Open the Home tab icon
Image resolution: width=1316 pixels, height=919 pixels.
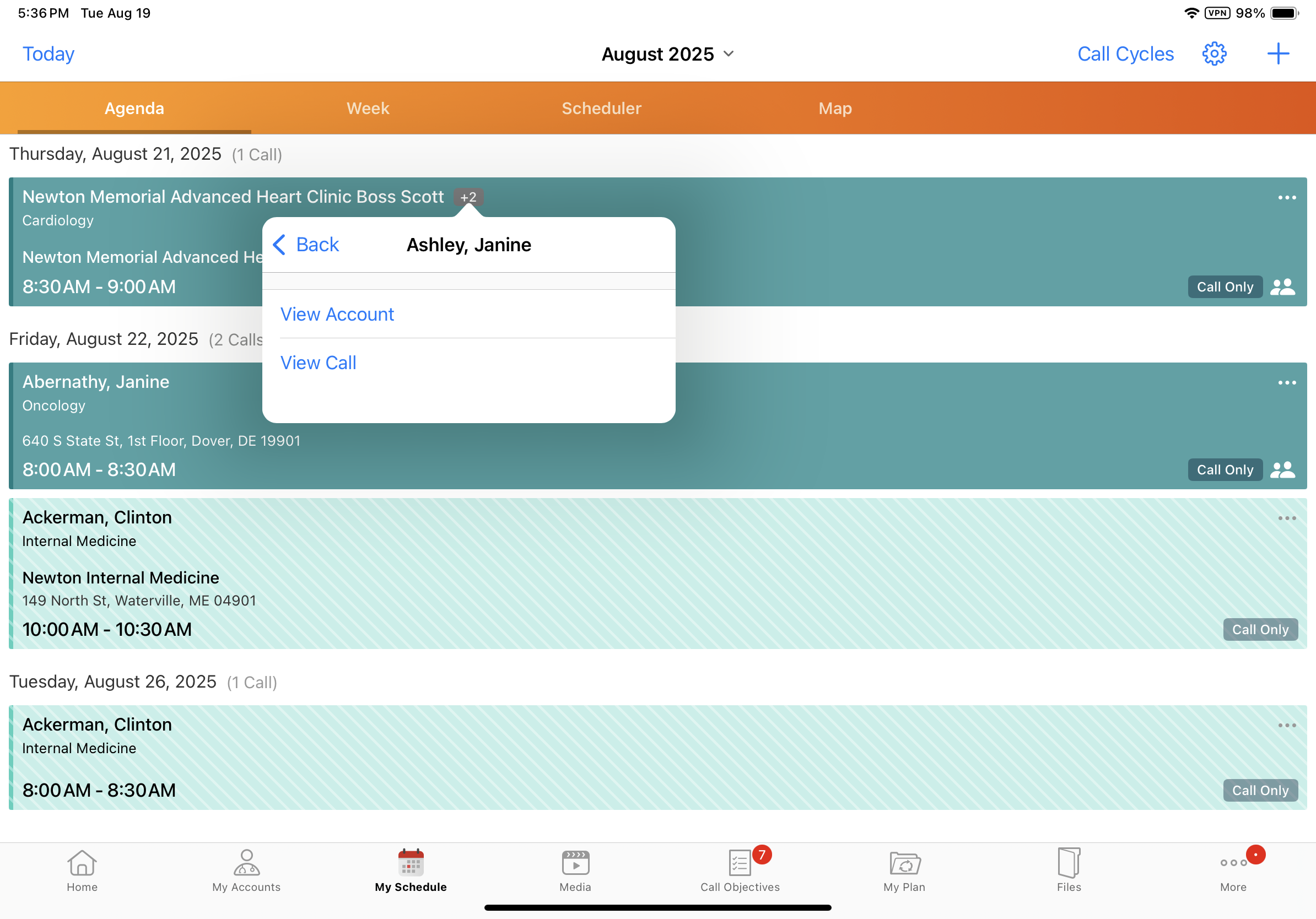82,870
